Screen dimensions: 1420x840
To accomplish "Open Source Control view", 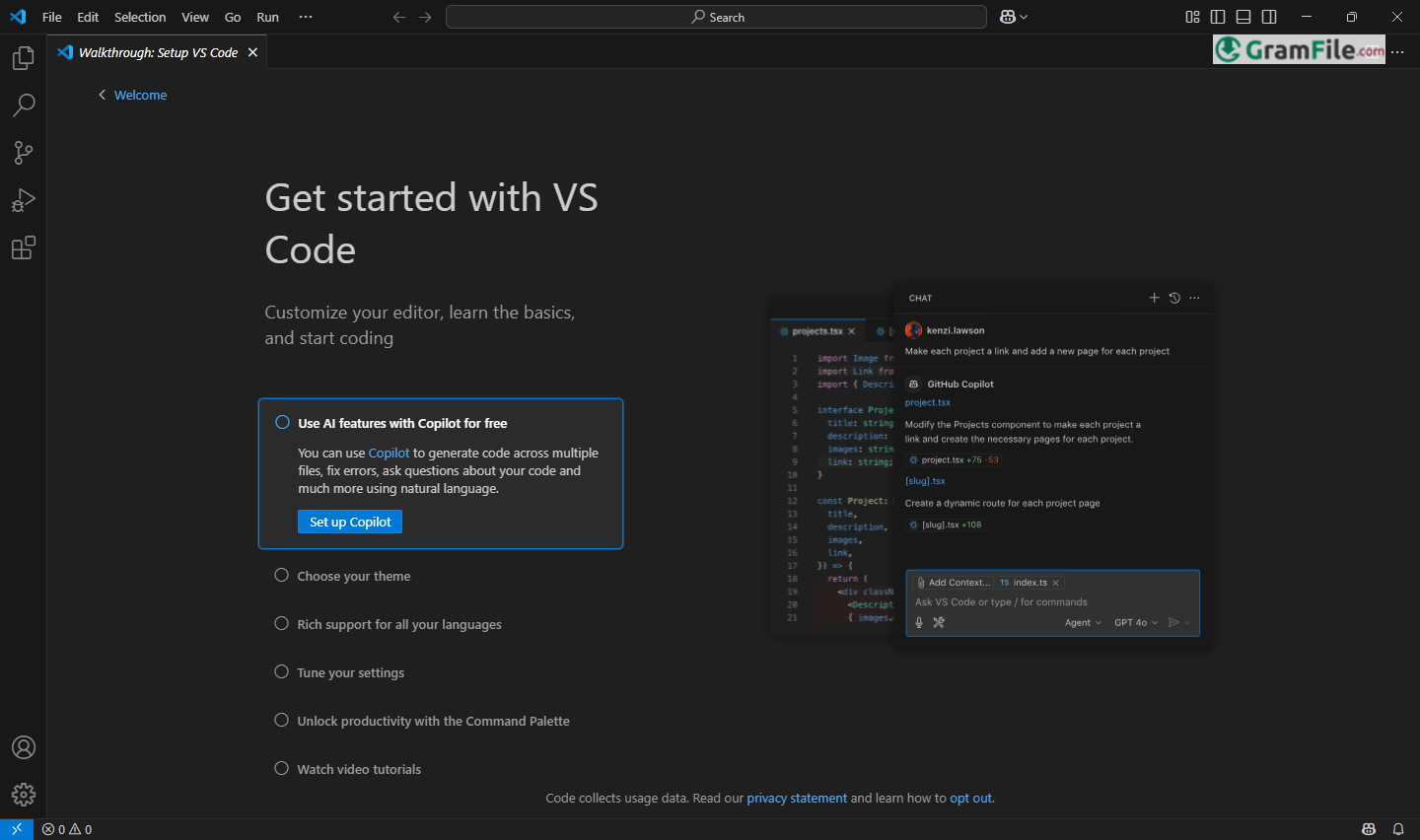I will tap(24, 153).
